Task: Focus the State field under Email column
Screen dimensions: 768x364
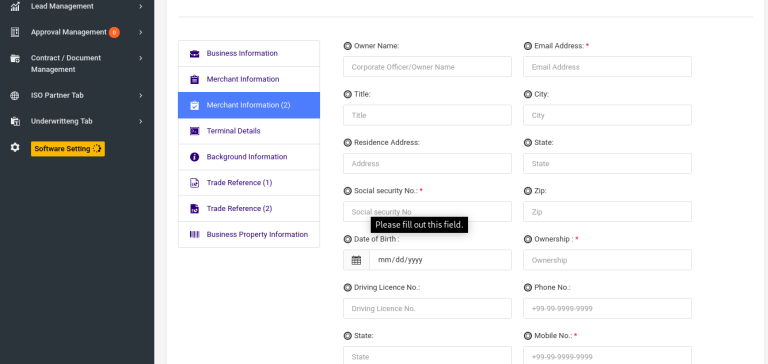Action: (x=607, y=164)
